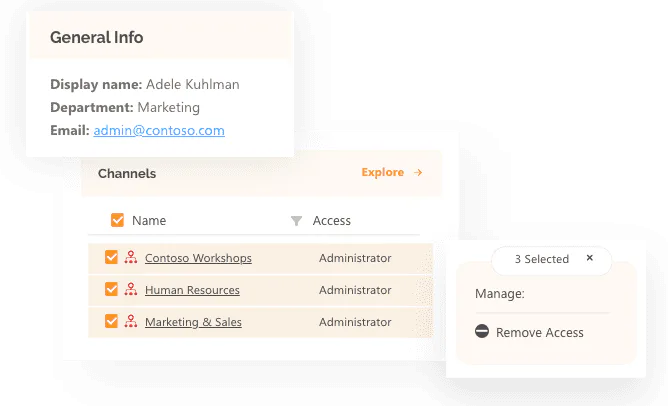Open the Contoso Workshops channel link

(198, 258)
